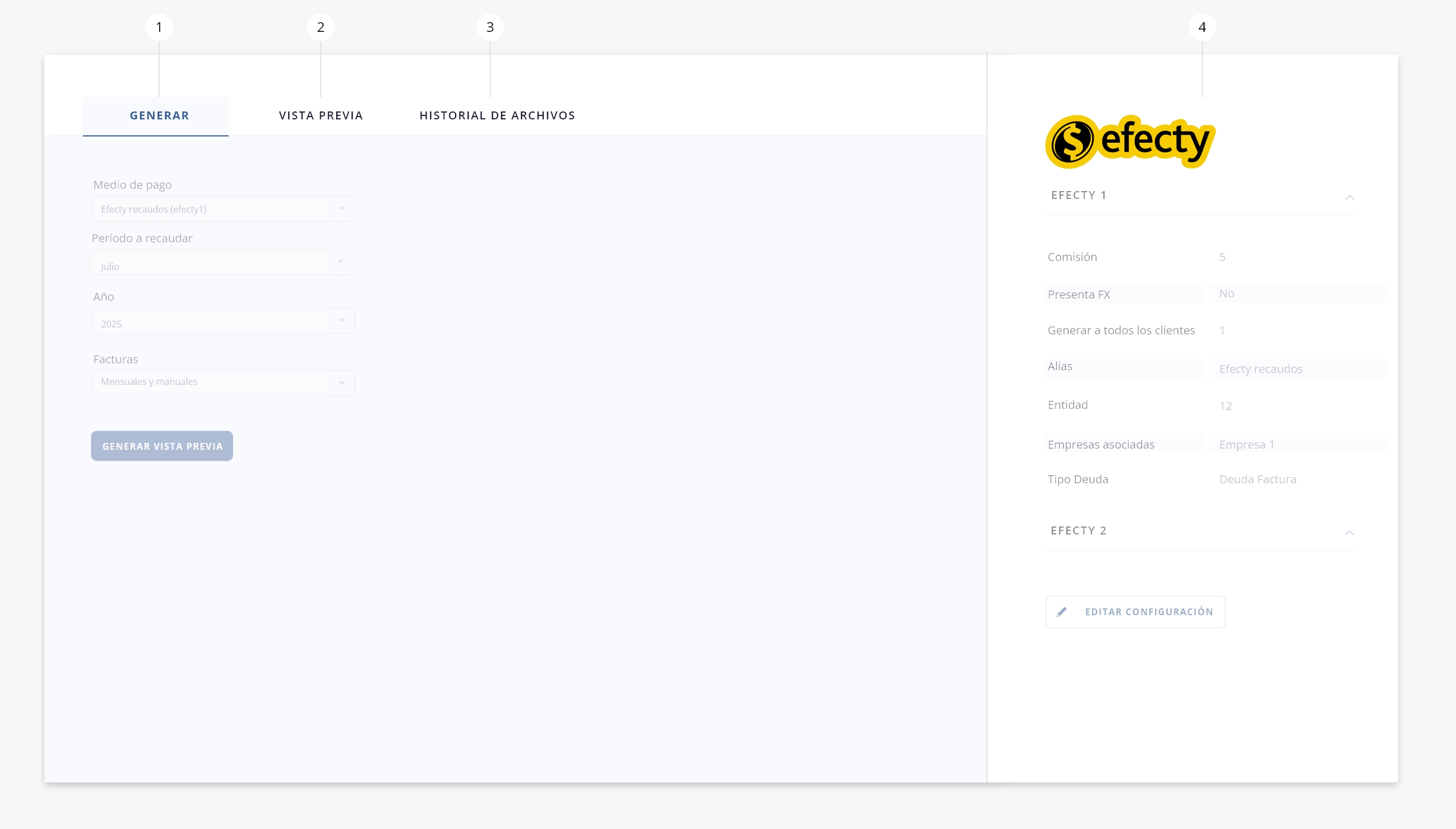
Task: Click the Empresas asociadas value field
Action: 1297,444
